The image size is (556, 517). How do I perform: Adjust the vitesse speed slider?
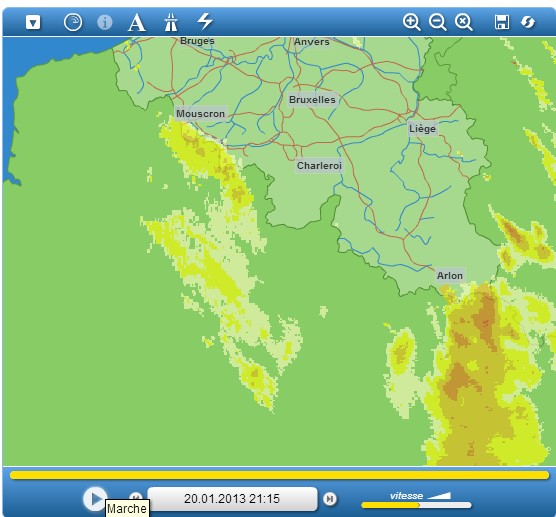[x=416, y=505]
